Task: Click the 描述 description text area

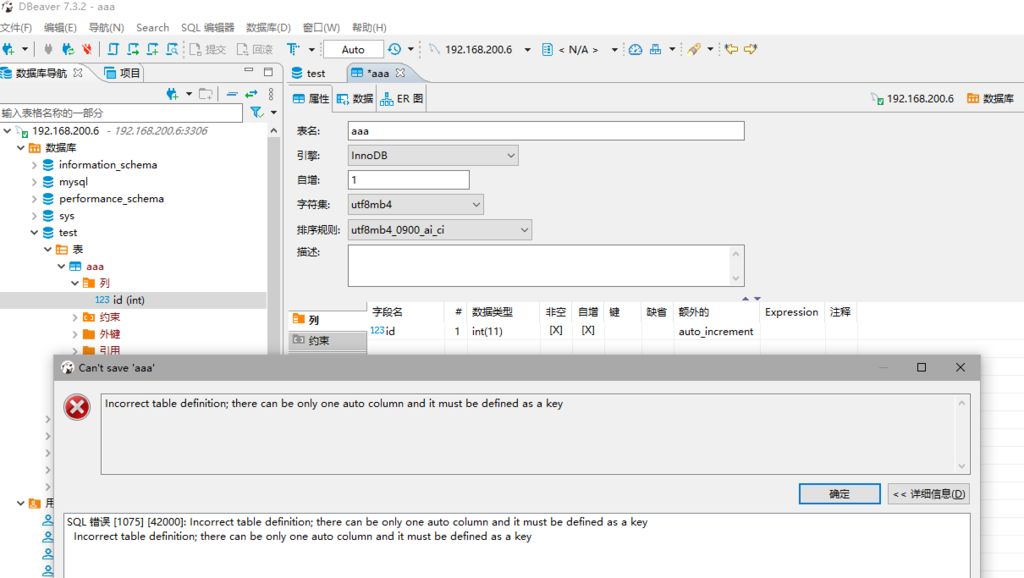Action: click(546, 265)
